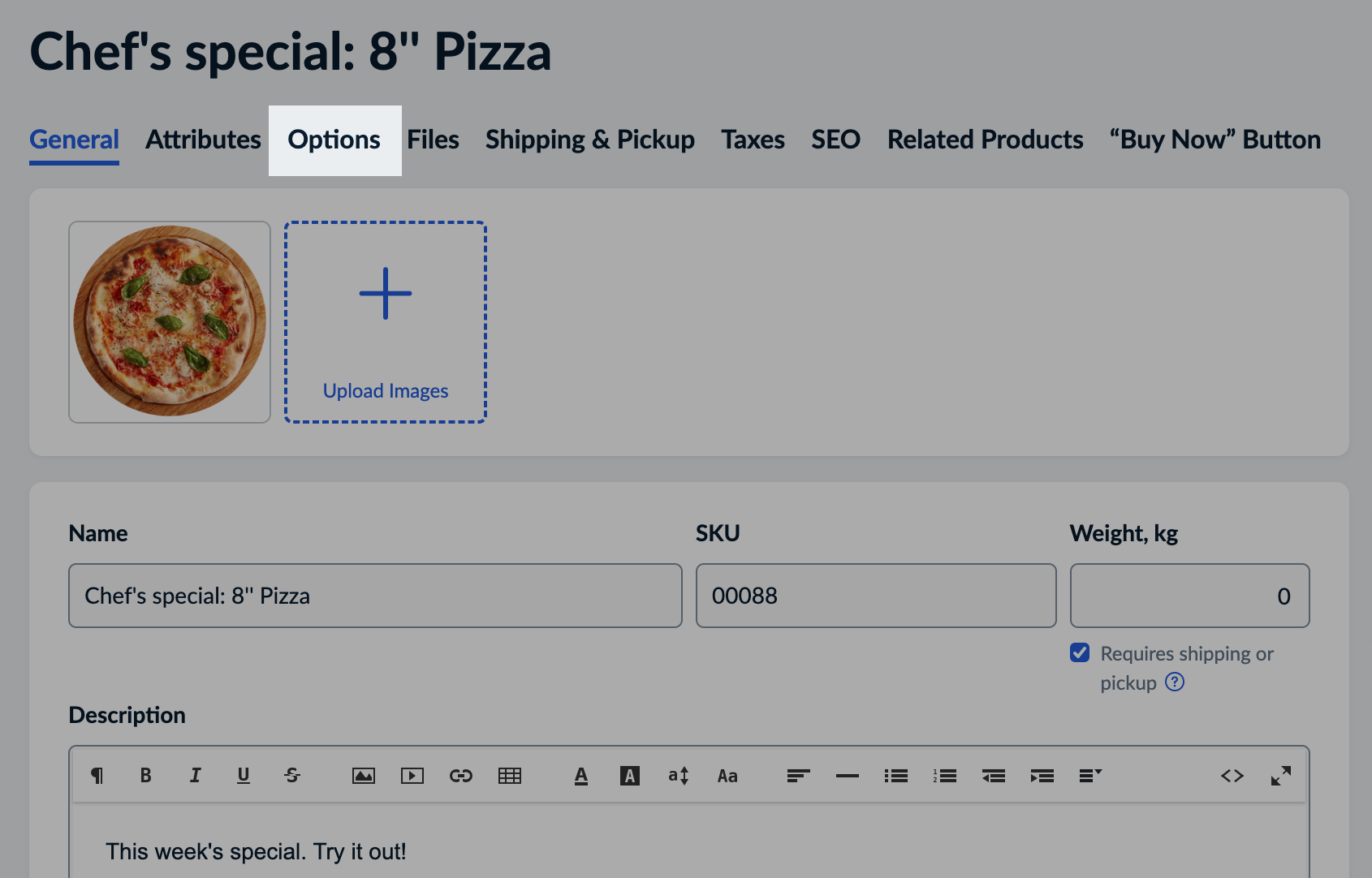Uncheck the Requires shipping or pickup checkbox

[1079, 652]
